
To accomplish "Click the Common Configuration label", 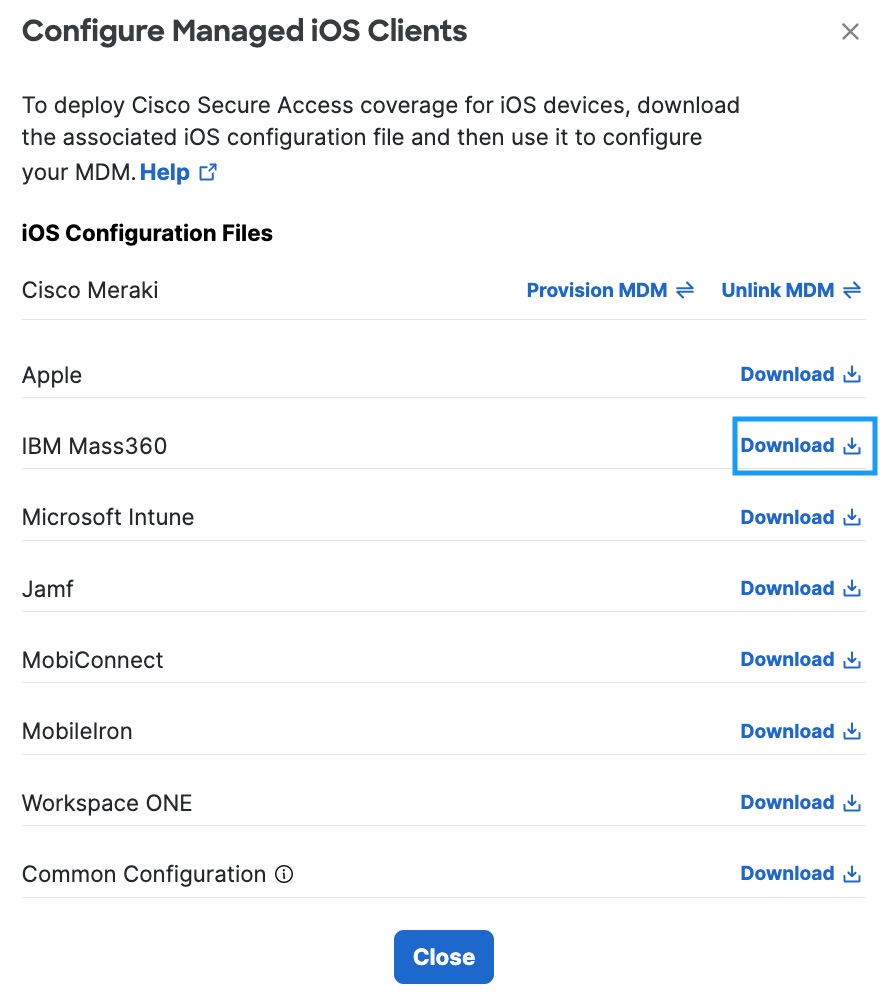I will [144, 874].
